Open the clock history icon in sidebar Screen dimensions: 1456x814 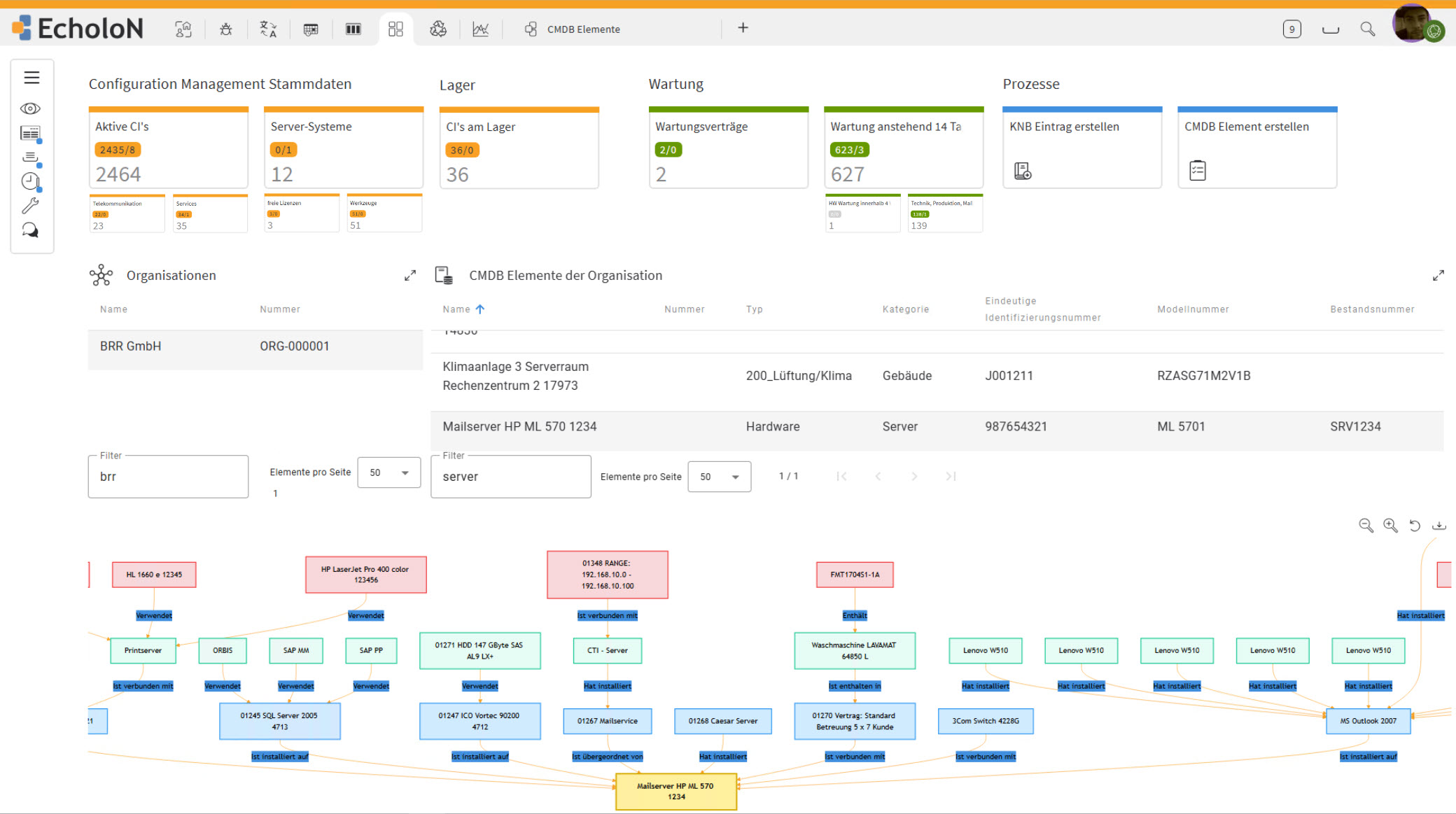(30, 181)
